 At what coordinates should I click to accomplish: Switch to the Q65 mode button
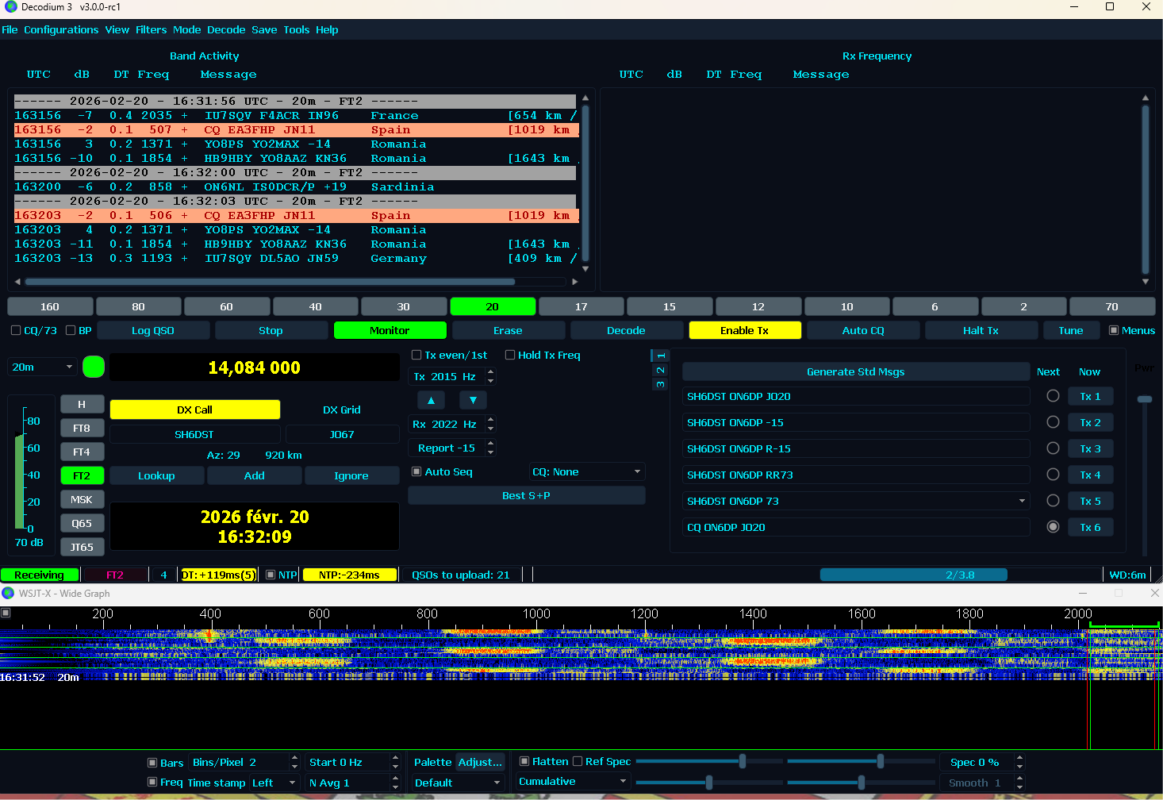coord(81,523)
